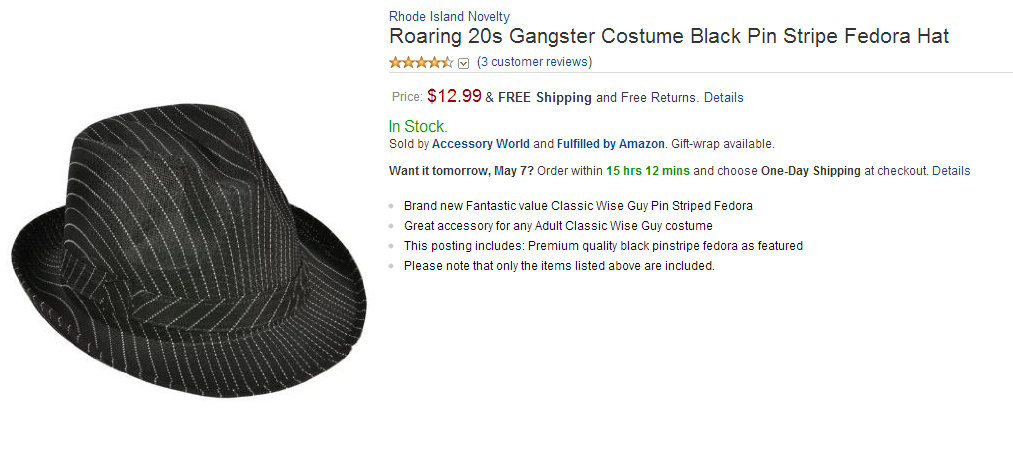Open Details link next to Free Returns
Viewport: 1013px width, 456px height.
pyautogui.click(x=723, y=98)
